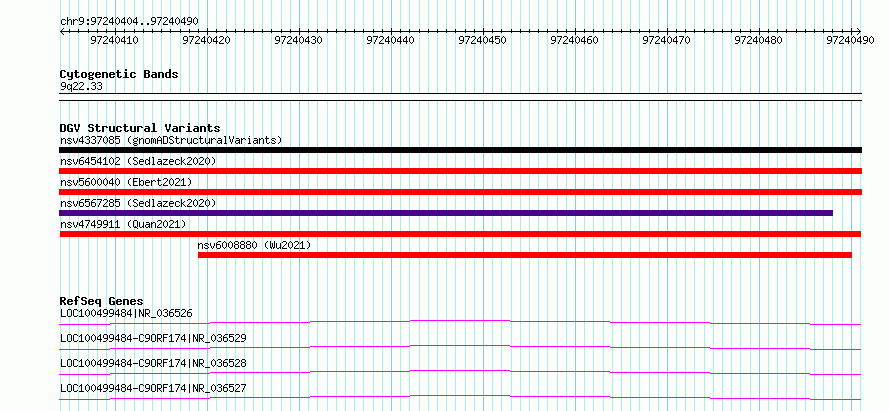The image size is (890, 411).
Task: Click the 97240470 ruler position label
Action: (x=666, y=40)
